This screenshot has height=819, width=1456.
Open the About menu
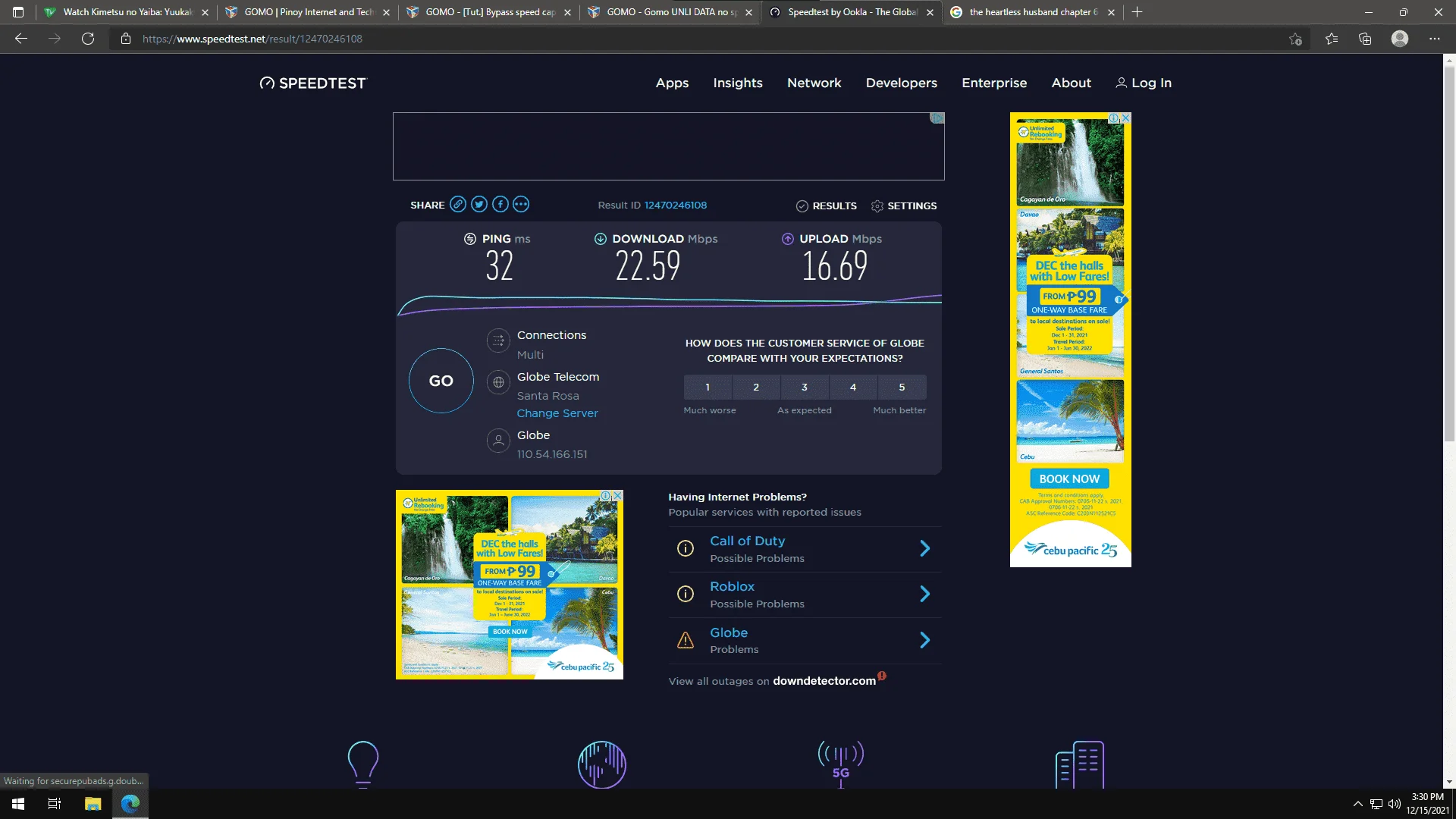[1072, 83]
